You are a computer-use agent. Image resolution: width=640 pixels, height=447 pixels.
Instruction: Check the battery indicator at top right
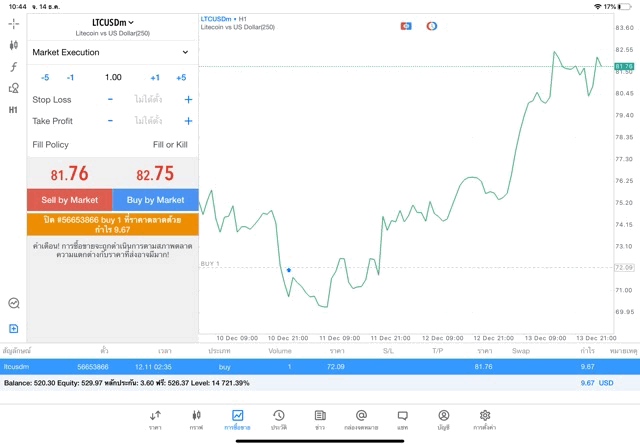point(624,7)
